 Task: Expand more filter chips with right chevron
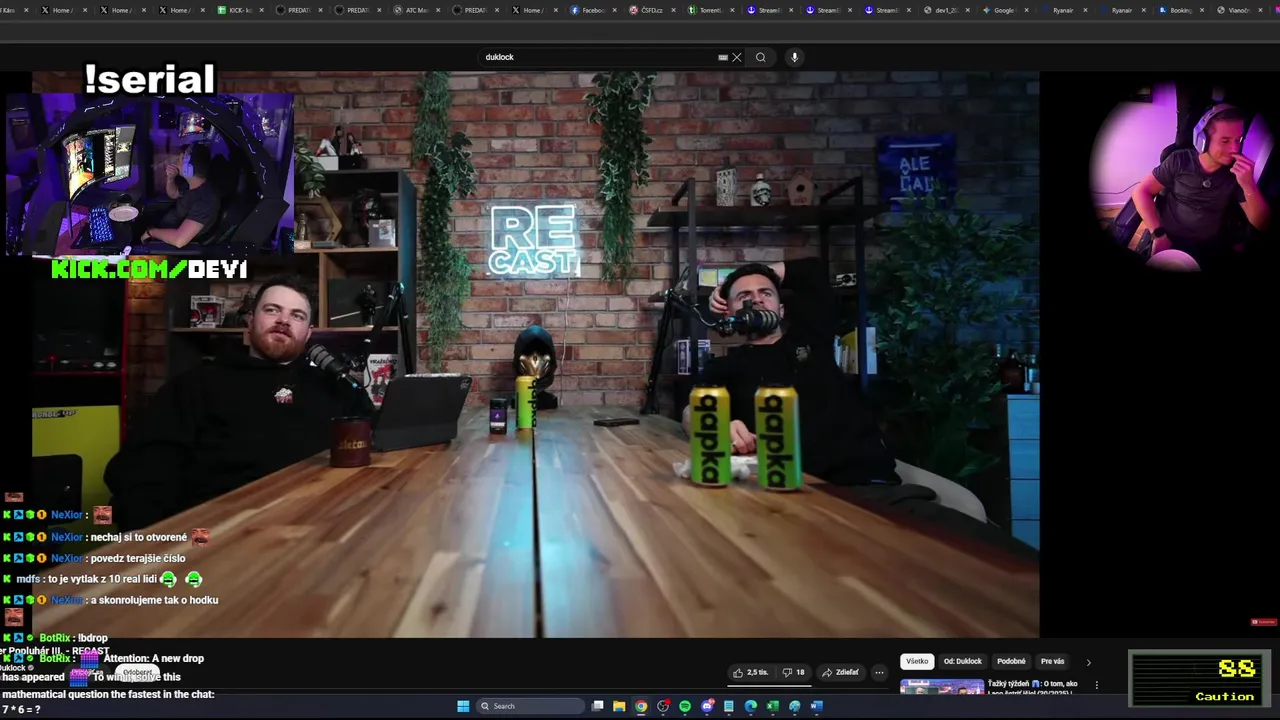(1089, 661)
